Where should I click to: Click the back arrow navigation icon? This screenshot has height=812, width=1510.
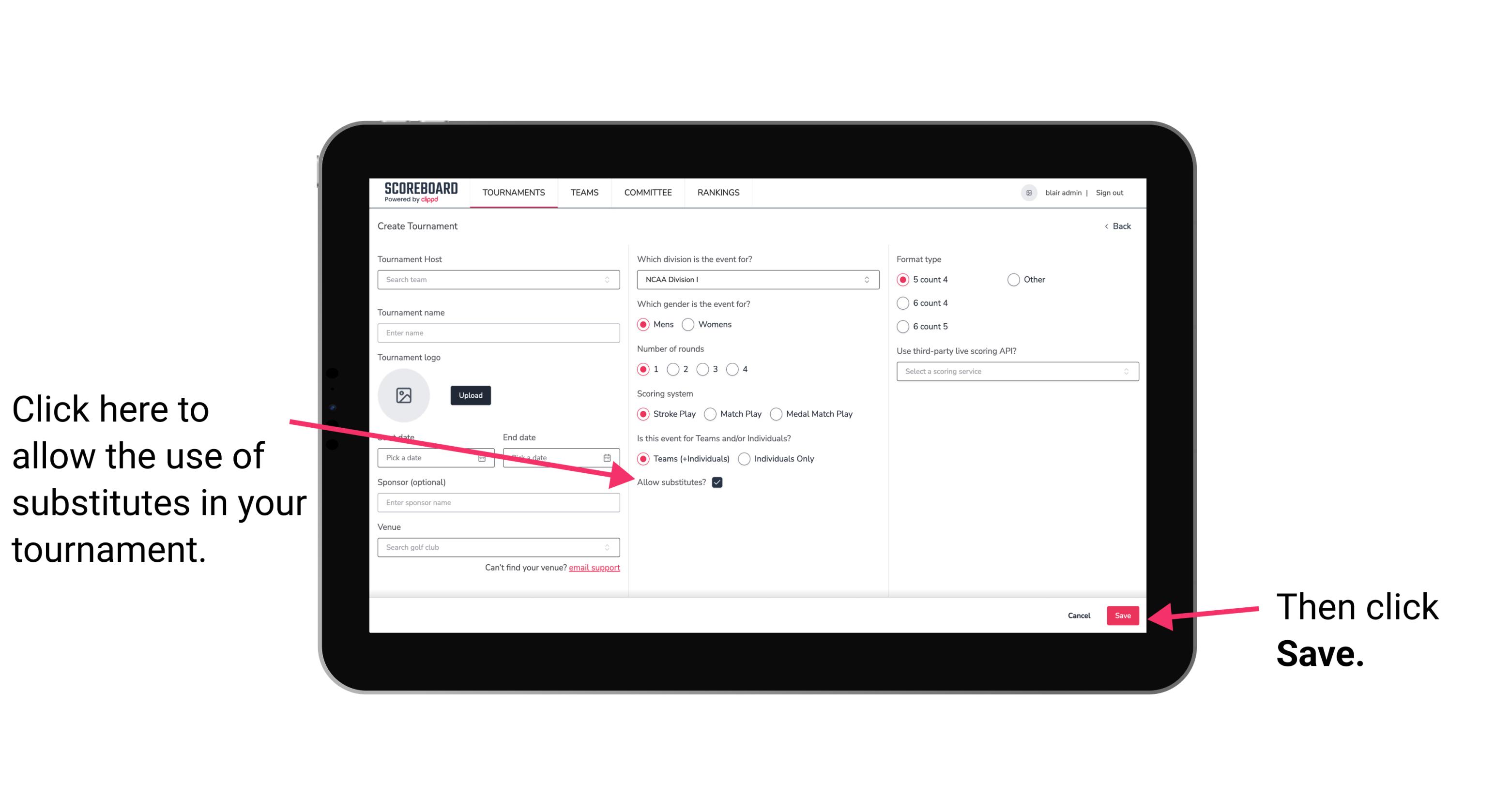pyautogui.click(x=1107, y=226)
